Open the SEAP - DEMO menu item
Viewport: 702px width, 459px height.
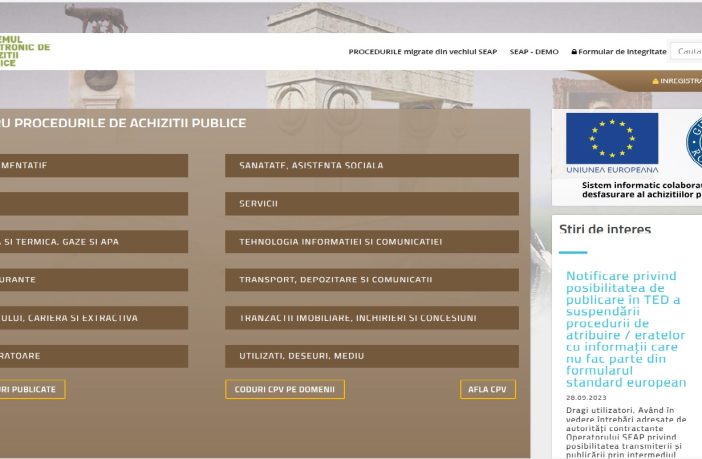pos(534,52)
